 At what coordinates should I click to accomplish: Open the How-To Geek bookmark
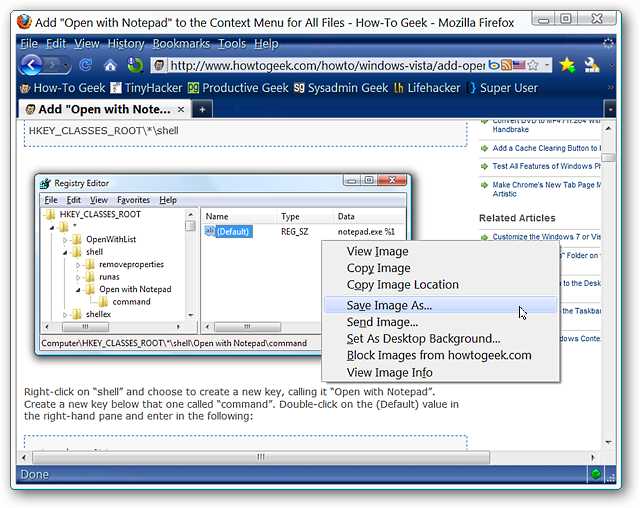pyautogui.click(x=63, y=88)
